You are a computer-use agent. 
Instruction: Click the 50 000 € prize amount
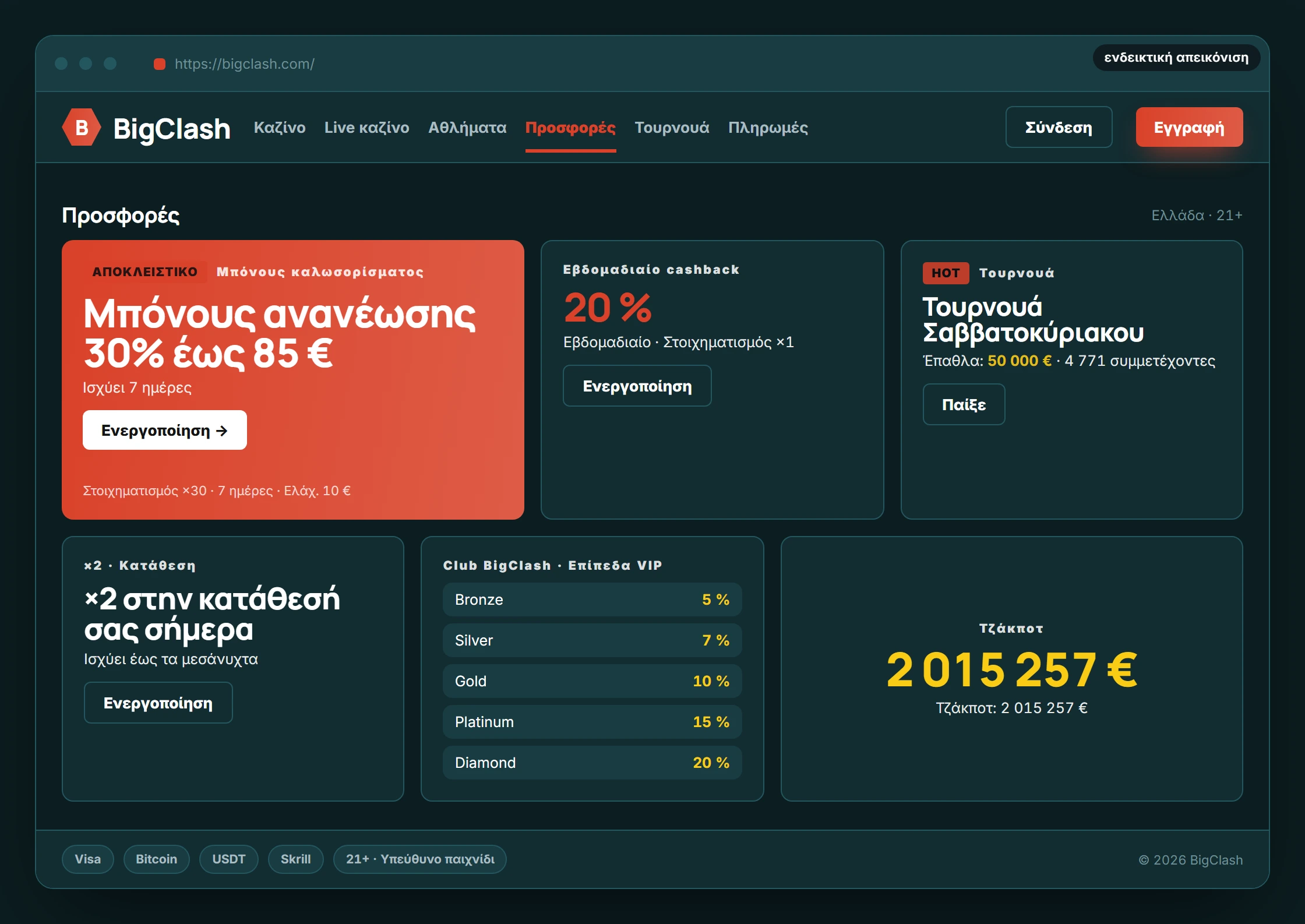click(x=1020, y=361)
